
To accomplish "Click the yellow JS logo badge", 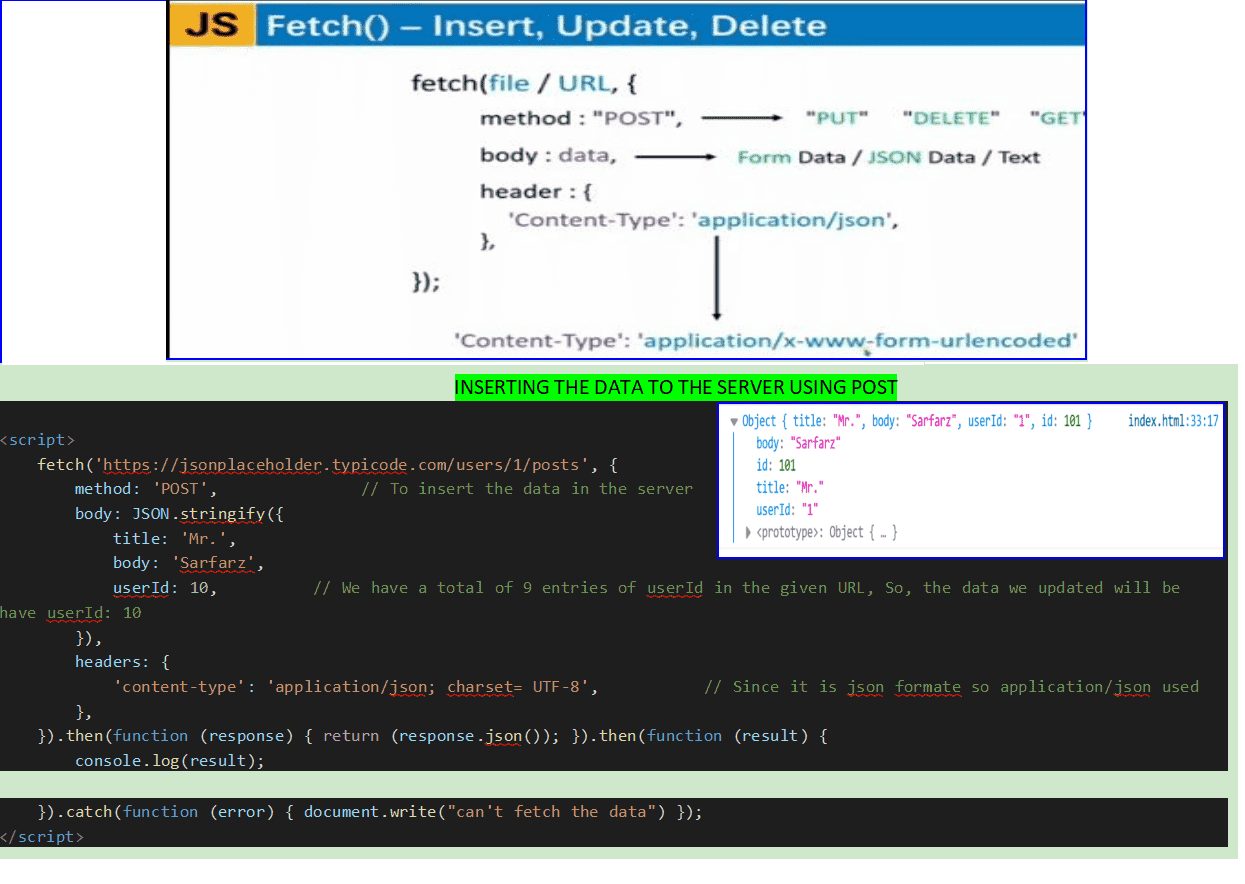I will point(212,24).
